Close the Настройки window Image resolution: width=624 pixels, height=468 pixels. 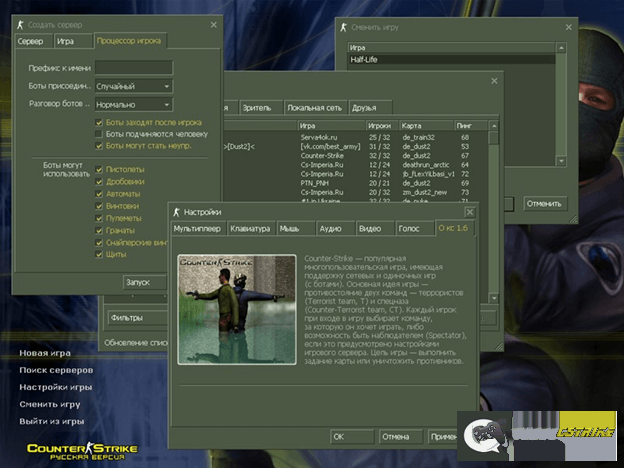(x=470, y=212)
